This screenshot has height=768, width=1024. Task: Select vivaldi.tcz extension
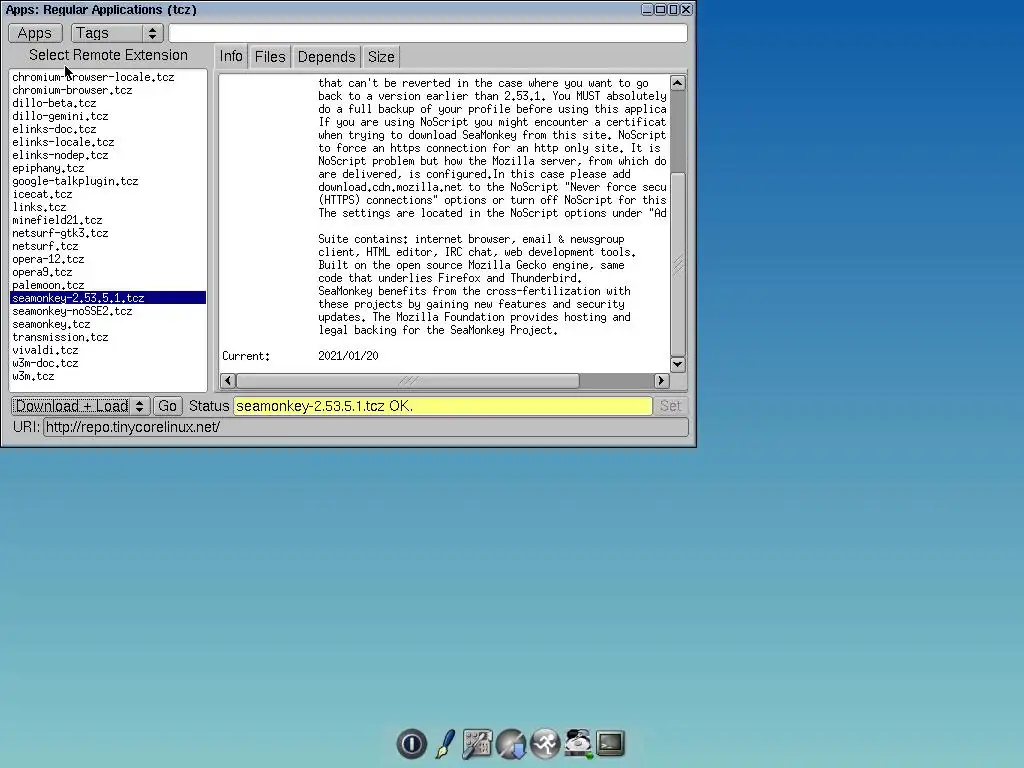pos(108,350)
